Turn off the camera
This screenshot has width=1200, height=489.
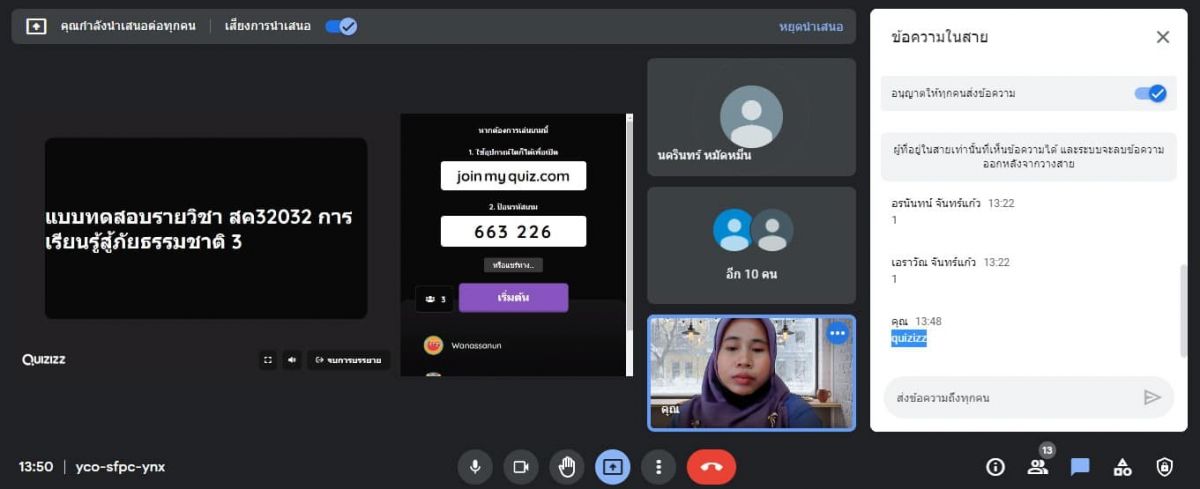[x=521, y=467]
